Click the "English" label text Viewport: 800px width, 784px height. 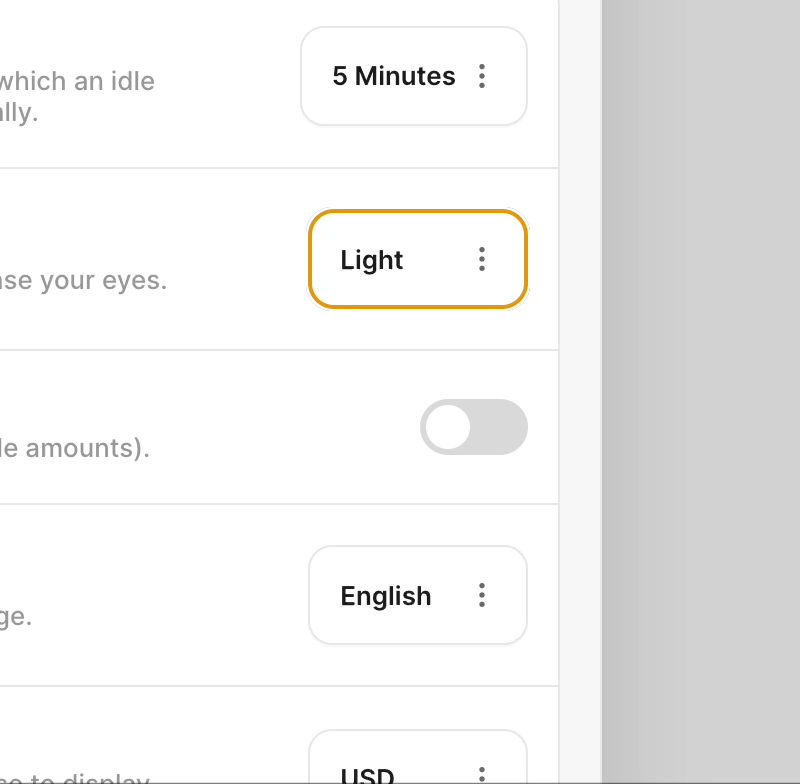385,596
